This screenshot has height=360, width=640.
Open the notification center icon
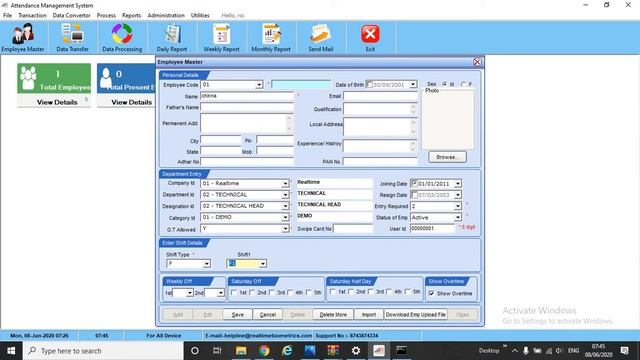624,351
